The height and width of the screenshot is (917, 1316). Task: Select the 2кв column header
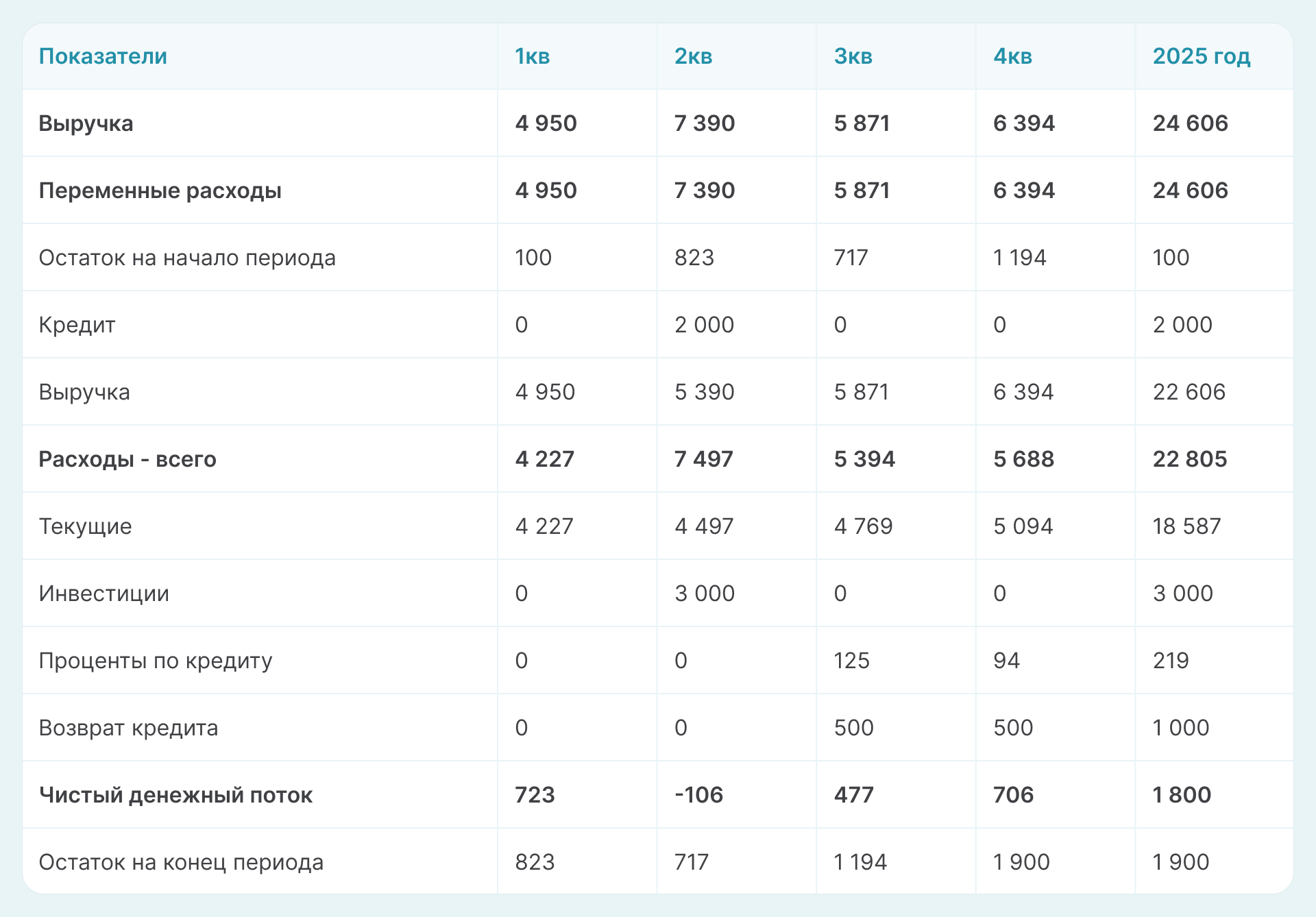[693, 56]
